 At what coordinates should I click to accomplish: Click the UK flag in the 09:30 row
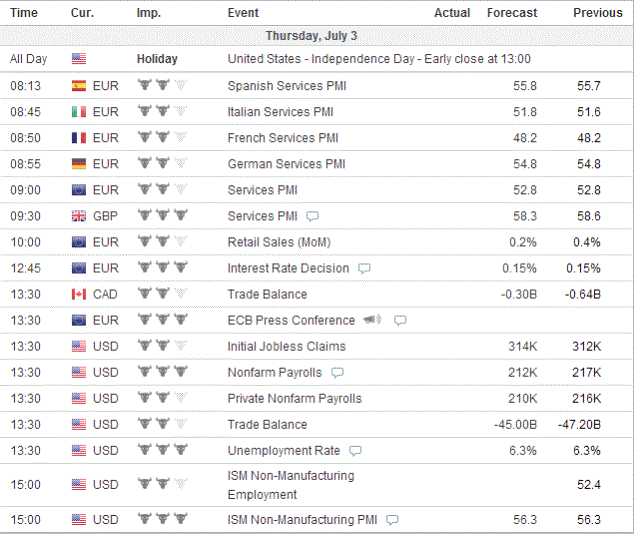[79, 216]
